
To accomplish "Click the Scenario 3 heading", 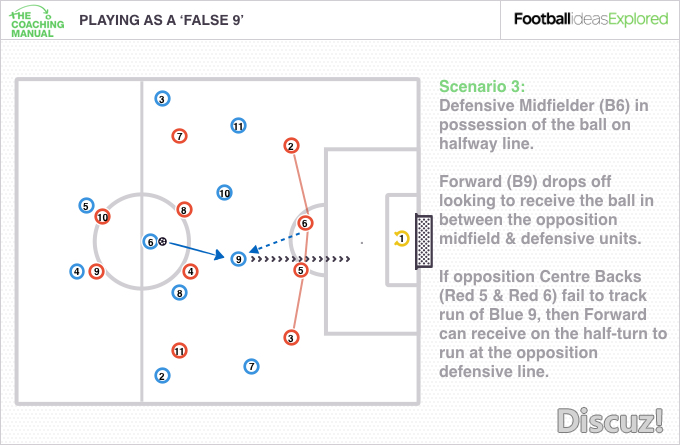I will click(482, 87).
